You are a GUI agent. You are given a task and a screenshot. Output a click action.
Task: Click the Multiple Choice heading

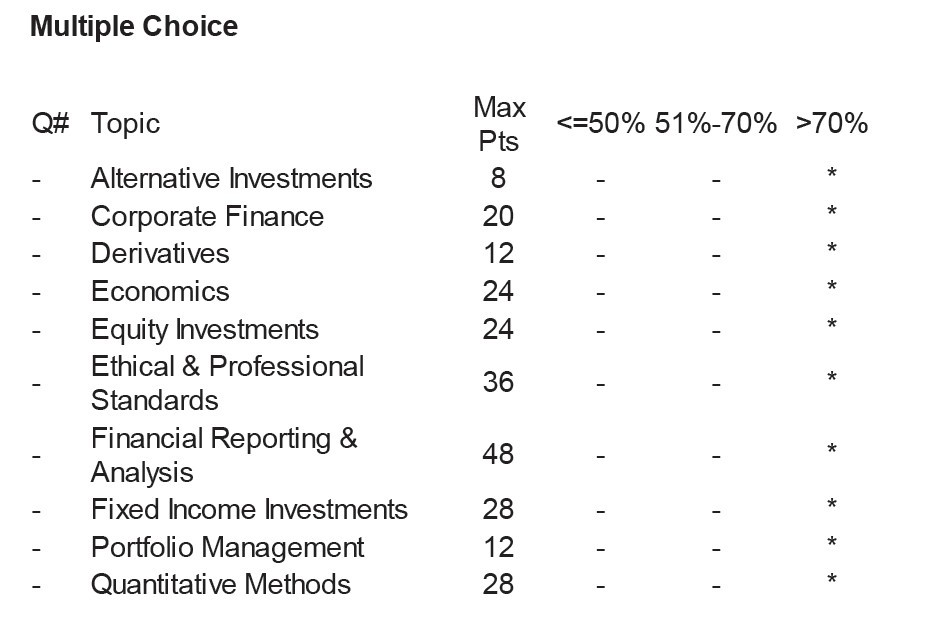point(134,26)
